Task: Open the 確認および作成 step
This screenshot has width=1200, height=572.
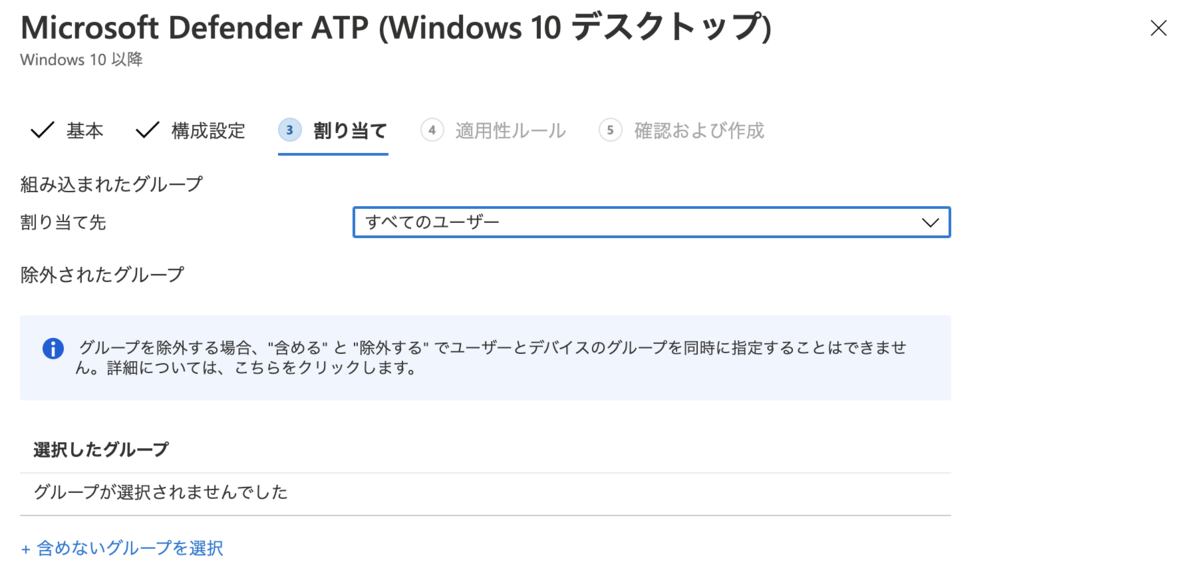Action: [x=681, y=131]
